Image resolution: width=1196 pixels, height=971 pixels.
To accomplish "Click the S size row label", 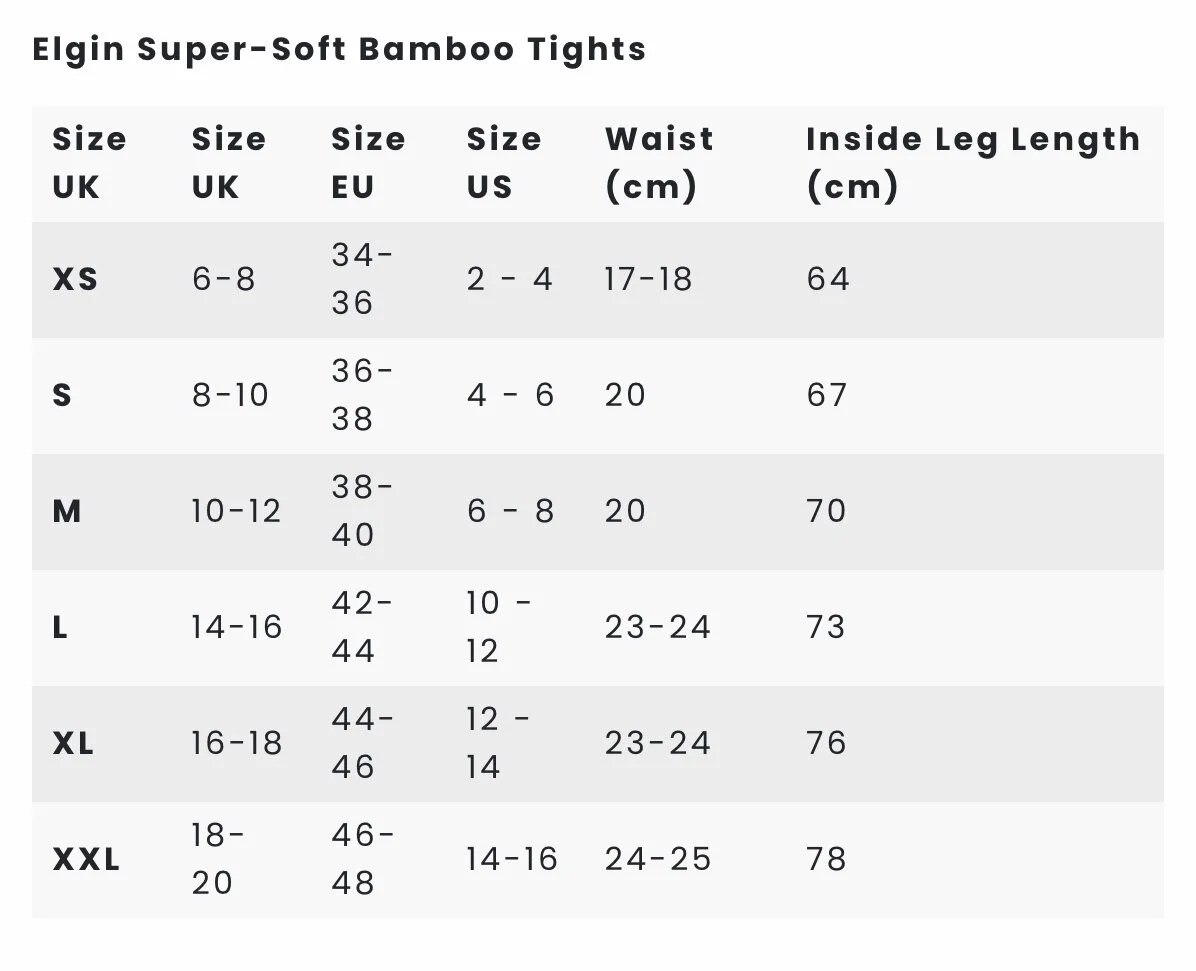I will point(62,395).
